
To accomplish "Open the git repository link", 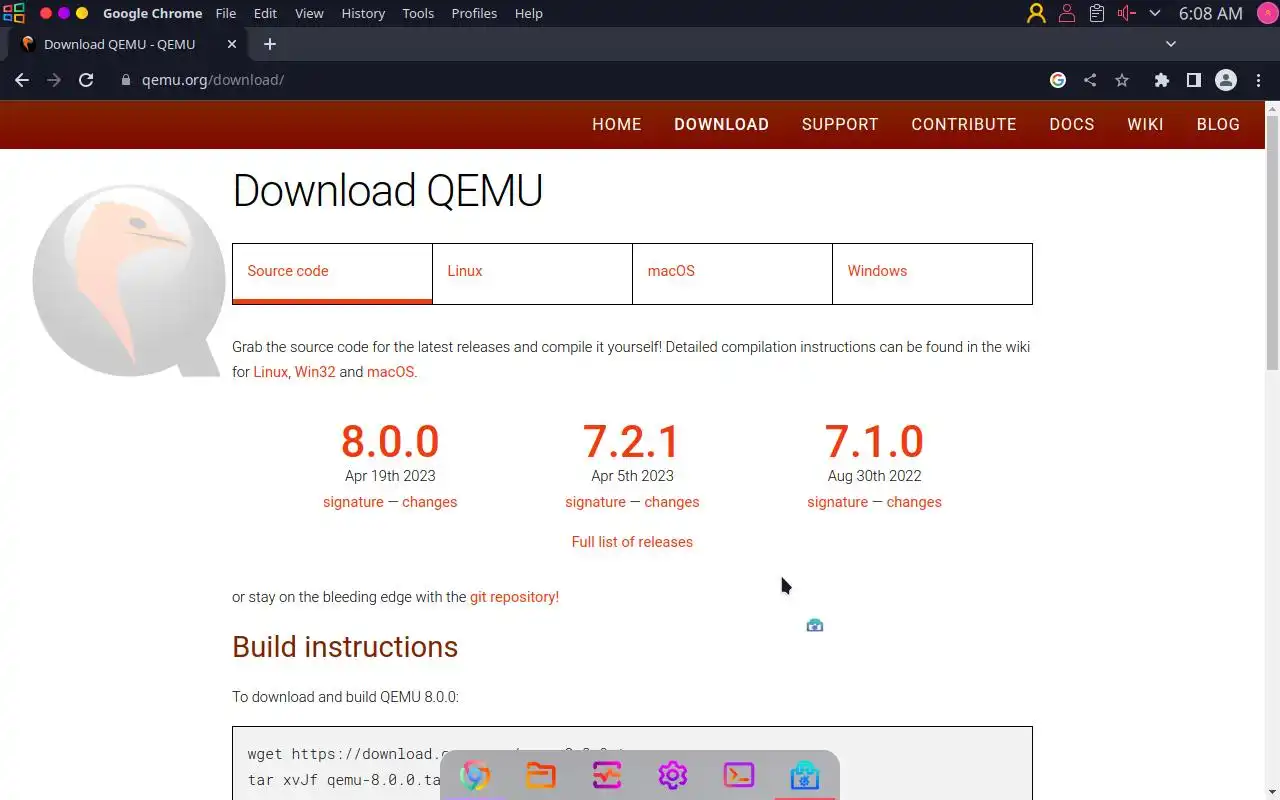I will tap(515, 597).
